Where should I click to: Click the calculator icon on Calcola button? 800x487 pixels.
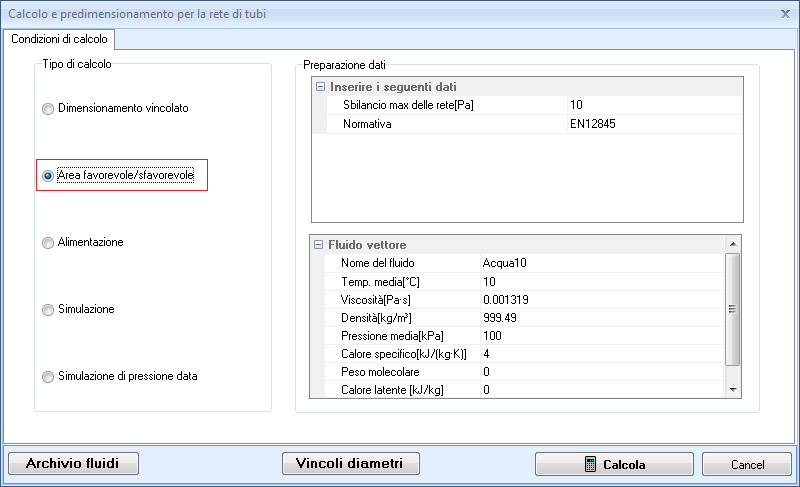tap(591, 465)
